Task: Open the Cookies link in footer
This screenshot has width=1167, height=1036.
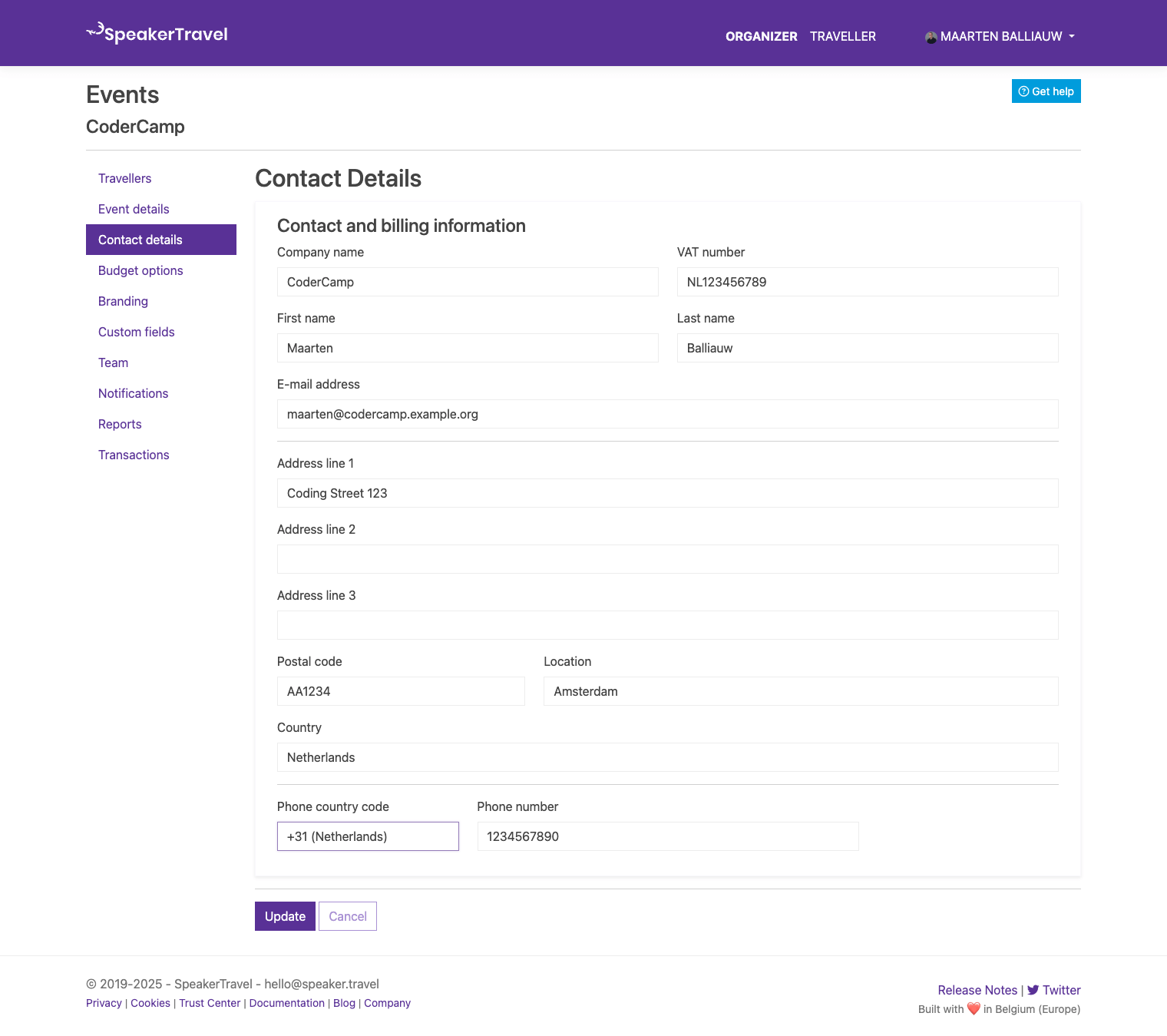Action: [150, 1003]
